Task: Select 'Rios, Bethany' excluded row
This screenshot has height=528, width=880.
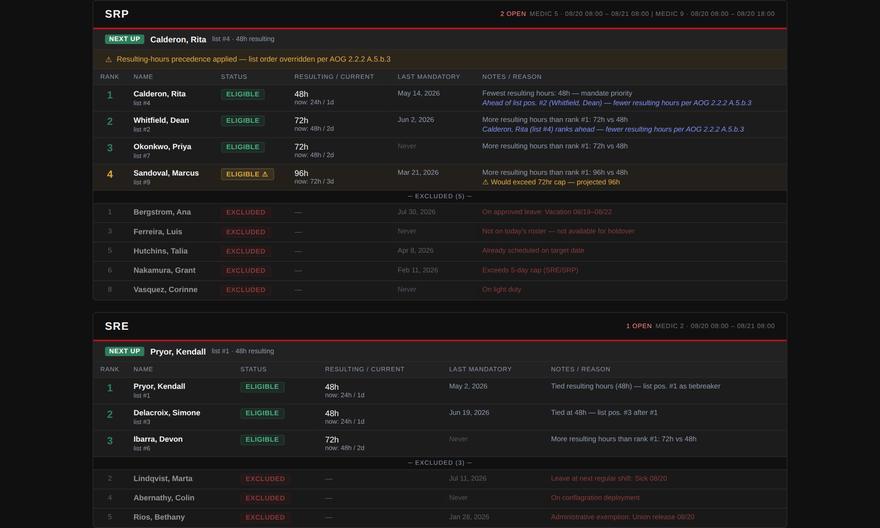Action: click(x=440, y=517)
